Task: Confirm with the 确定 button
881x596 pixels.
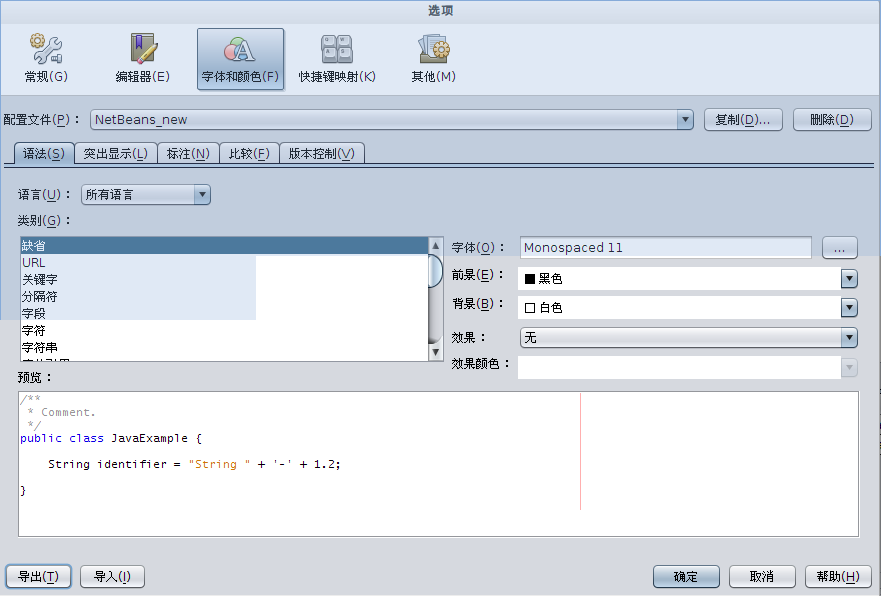Action: (x=686, y=576)
